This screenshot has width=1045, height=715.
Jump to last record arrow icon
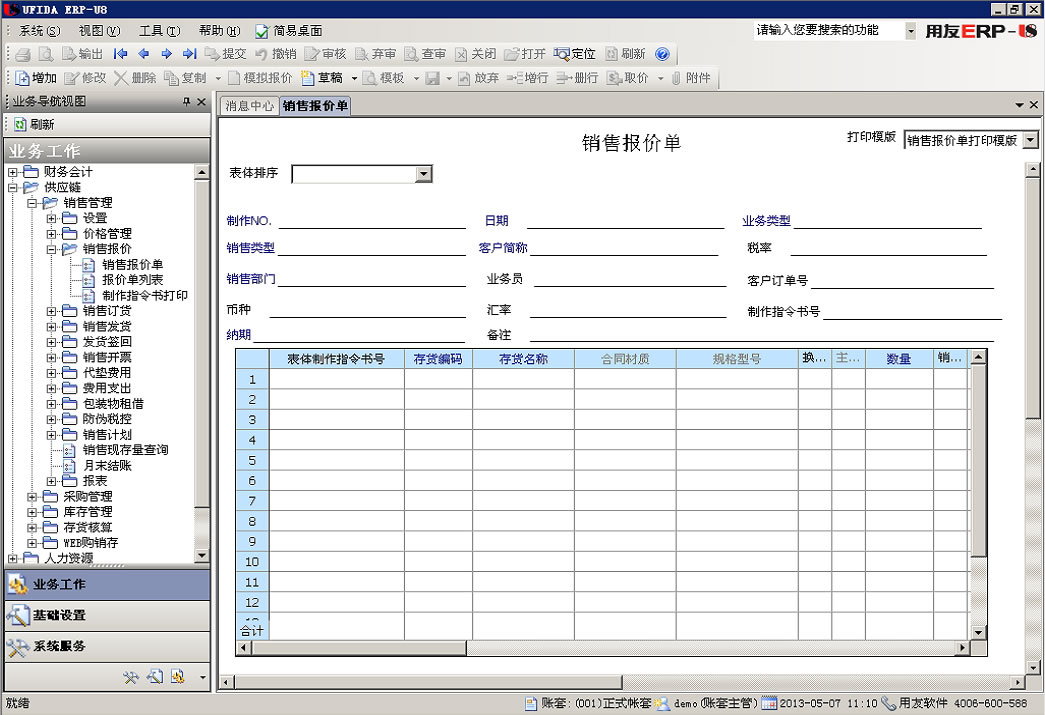pos(189,54)
